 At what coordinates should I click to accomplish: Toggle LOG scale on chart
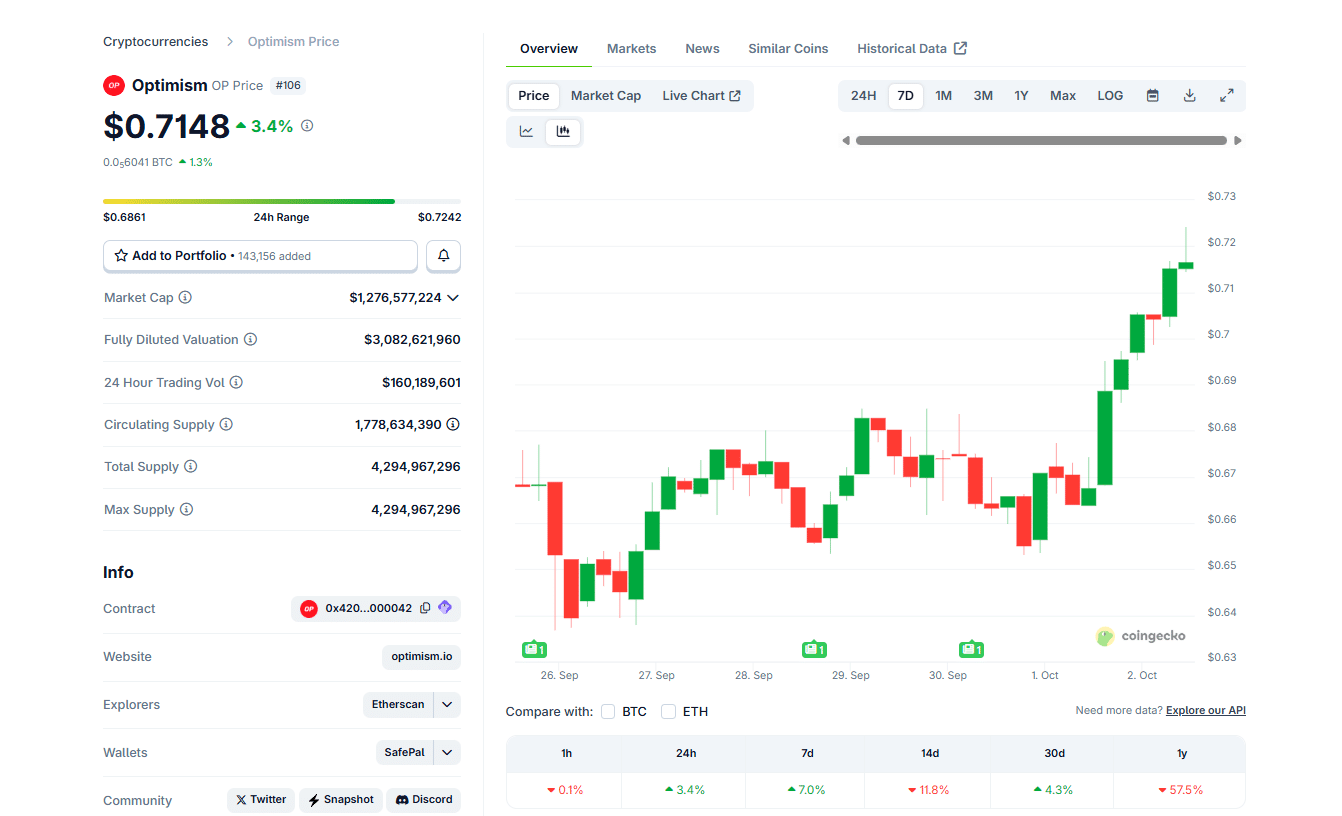pyautogui.click(x=1110, y=96)
